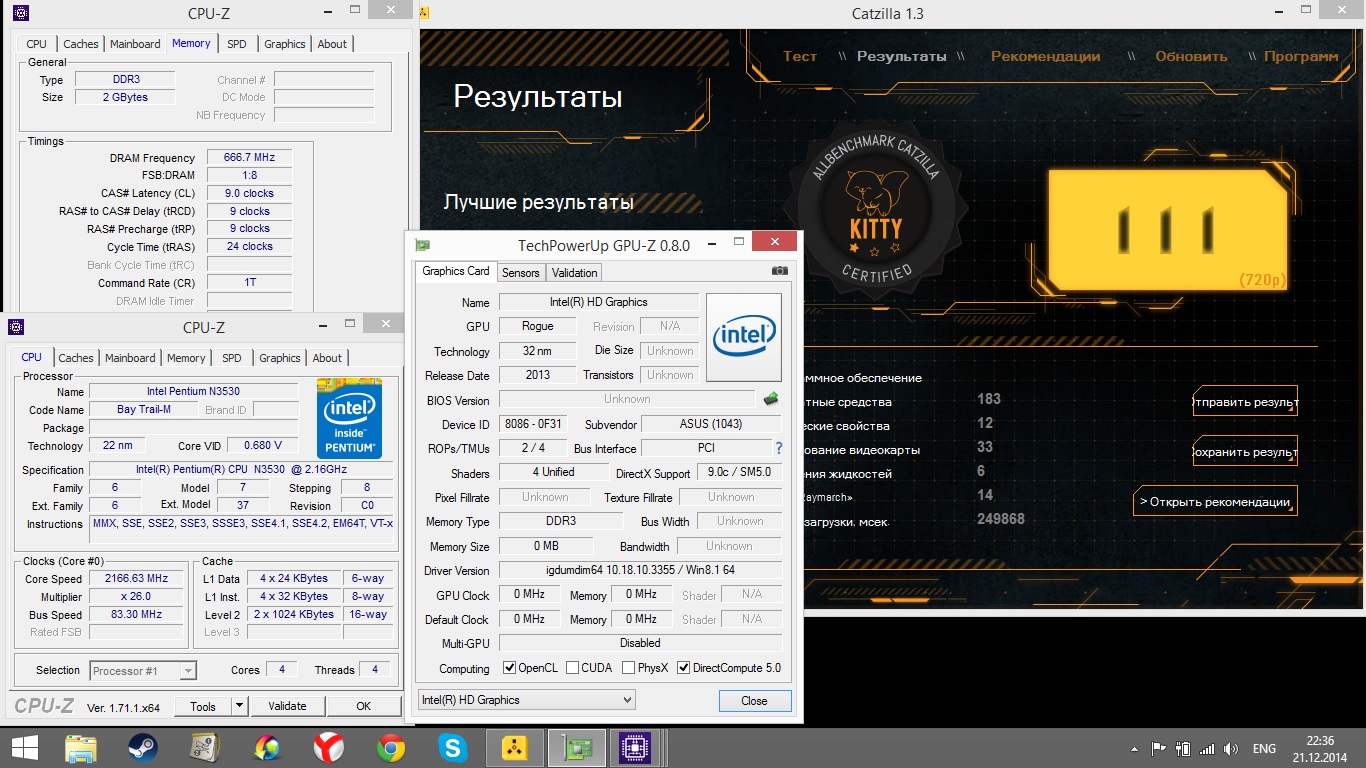
Task: Launch Steam from the taskbar
Action: [143, 747]
